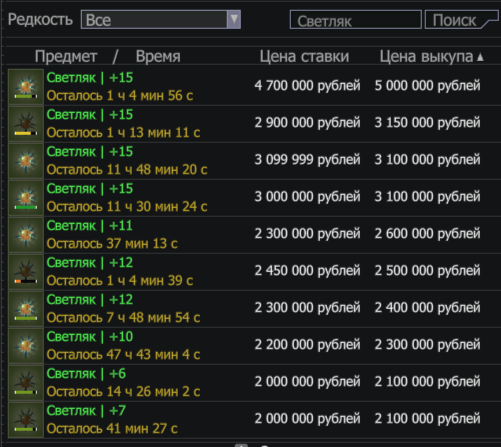Click the bid price 3 099 999 рублей

pos(307,160)
